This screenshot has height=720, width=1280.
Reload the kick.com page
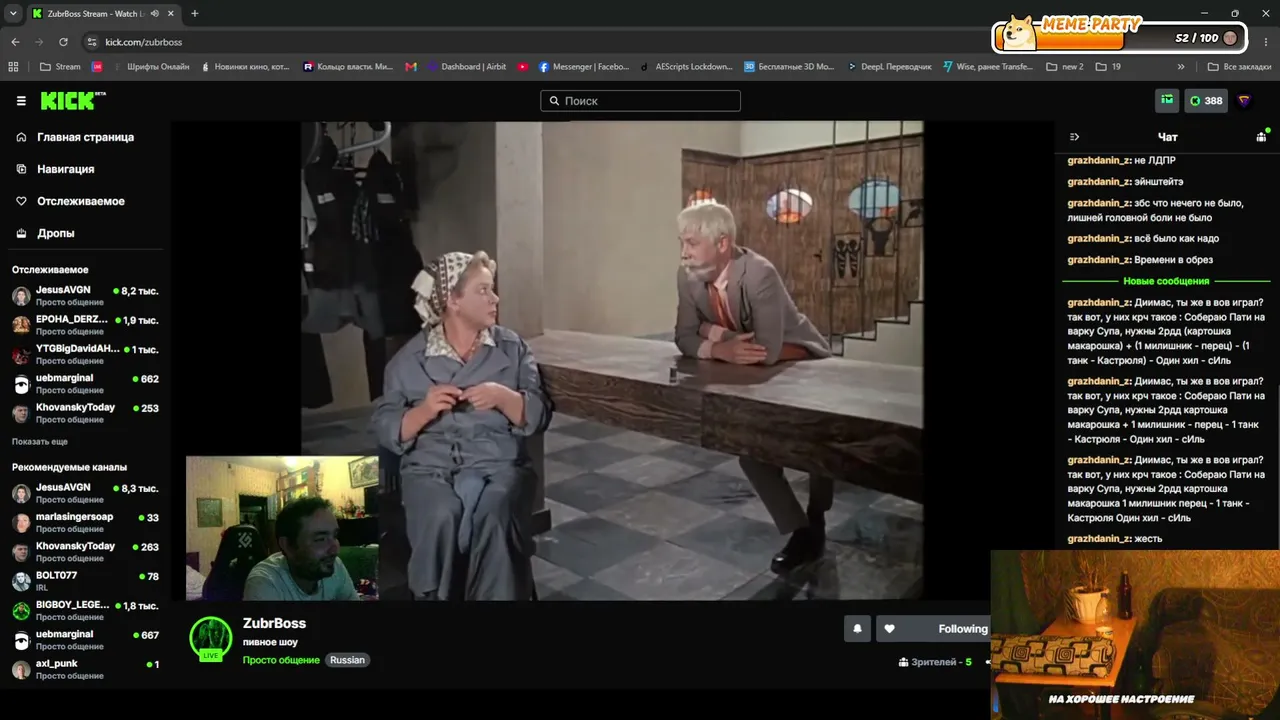coord(63,42)
